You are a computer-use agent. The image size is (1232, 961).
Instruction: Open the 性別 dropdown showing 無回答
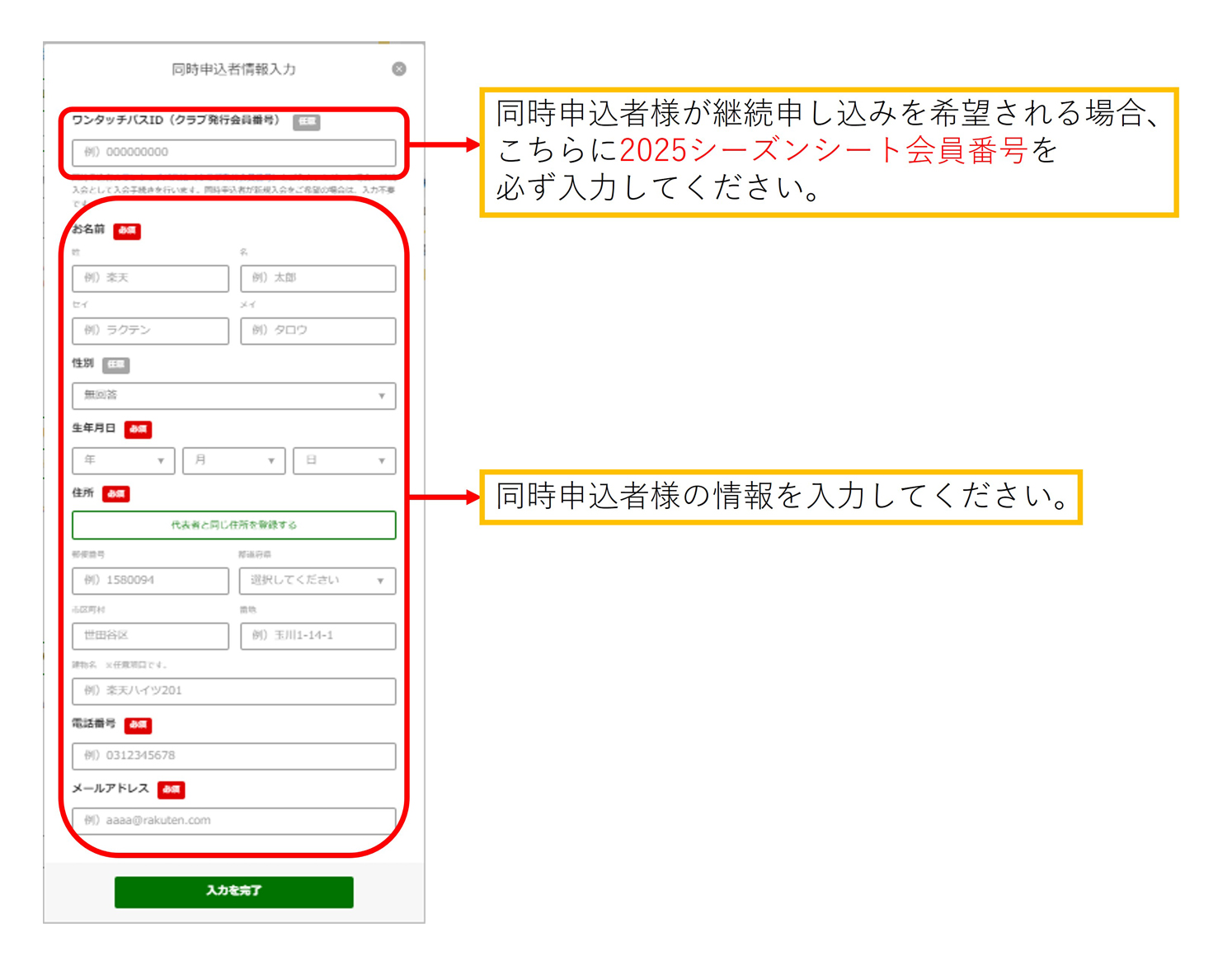[234, 395]
